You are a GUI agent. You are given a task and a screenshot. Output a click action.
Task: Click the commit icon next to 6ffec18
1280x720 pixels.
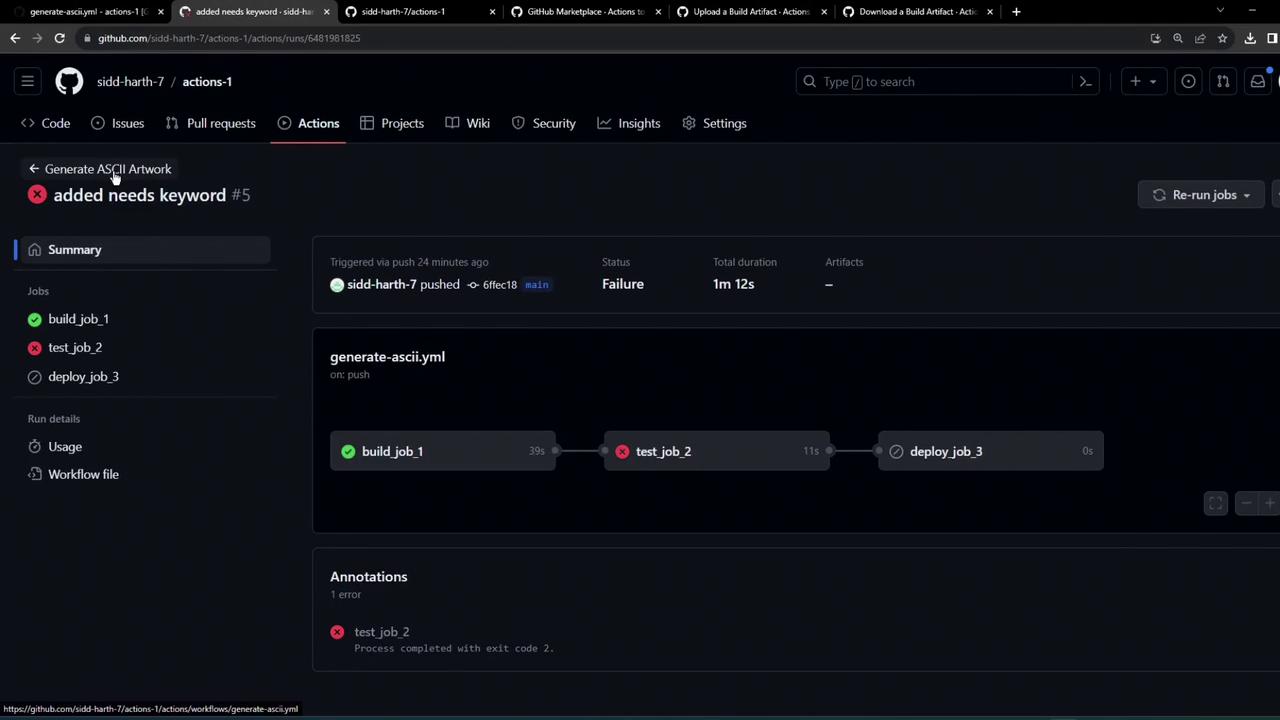pyautogui.click(x=473, y=285)
